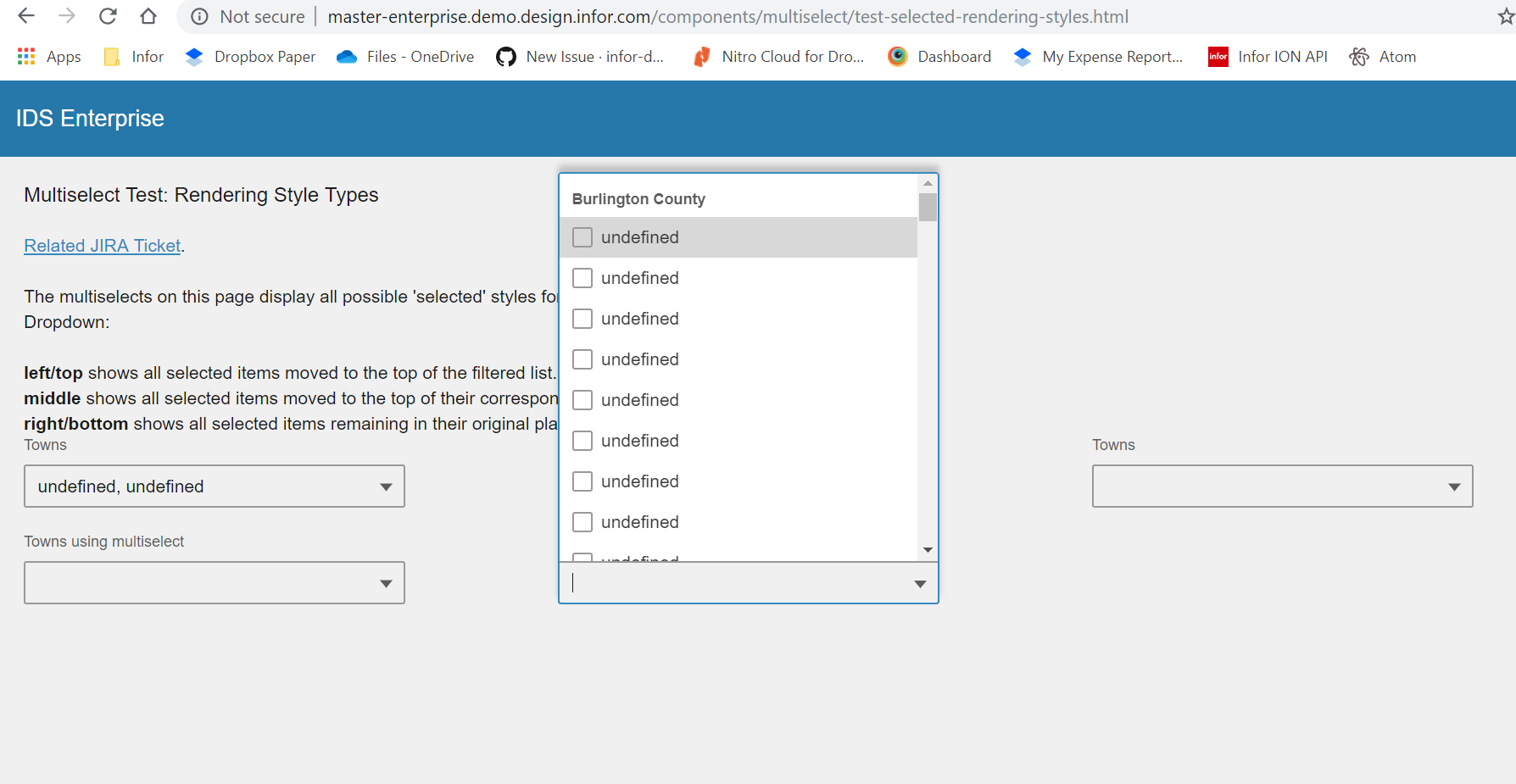The height and width of the screenshot is (784, 1516).
Task: Go to browser home page icon
Action: tap(148, 16)
